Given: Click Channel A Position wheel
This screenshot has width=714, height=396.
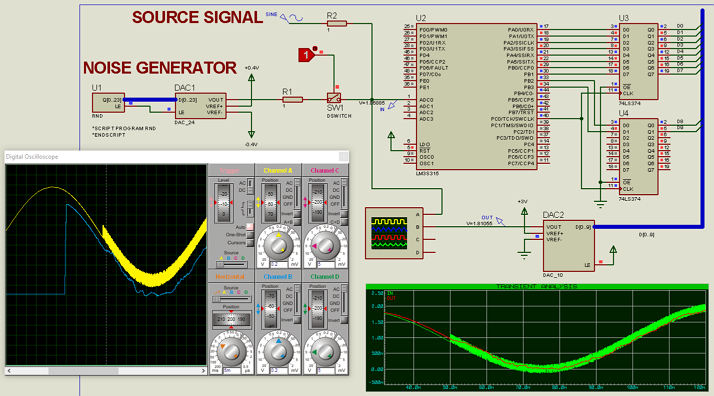Looking at the screenshot, I should click(270, 203).
